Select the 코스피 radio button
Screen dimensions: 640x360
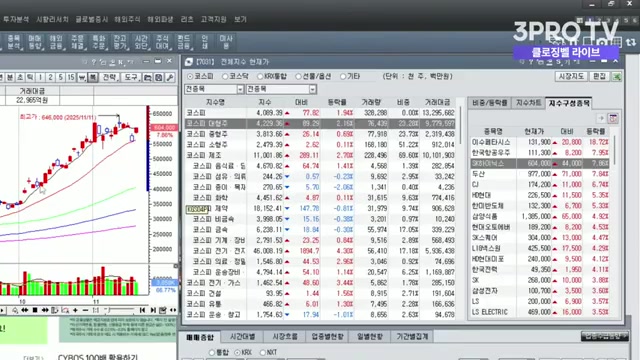190,76
